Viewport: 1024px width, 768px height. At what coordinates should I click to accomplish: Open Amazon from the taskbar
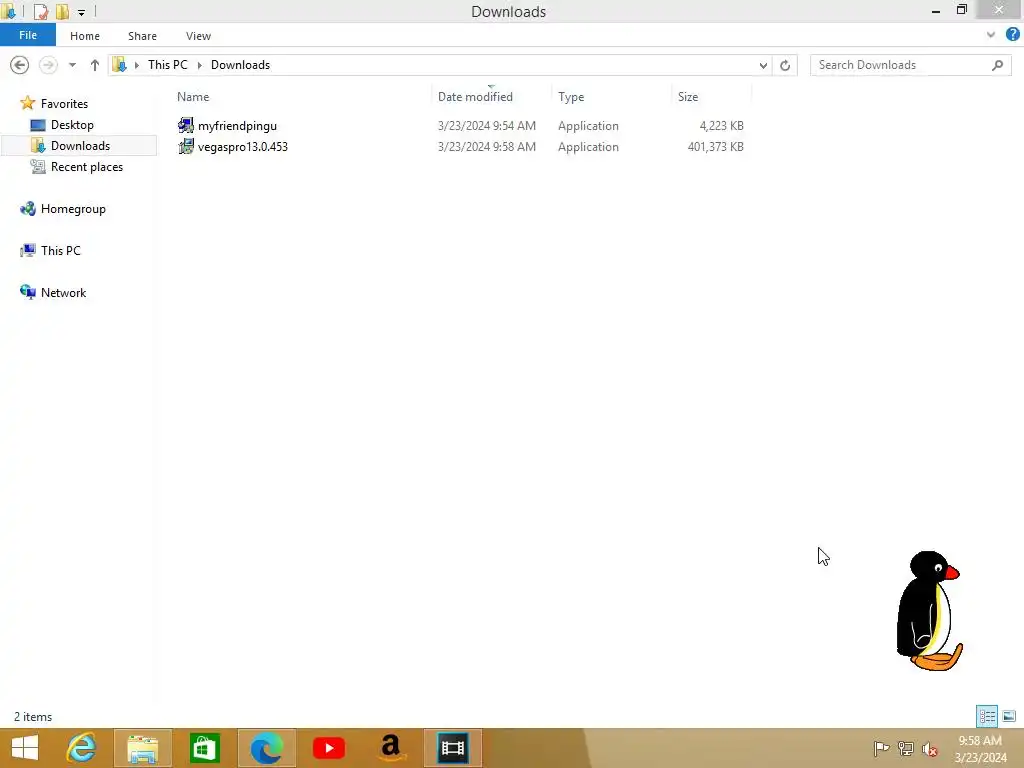pyautogui.click(x=391, y=748)
